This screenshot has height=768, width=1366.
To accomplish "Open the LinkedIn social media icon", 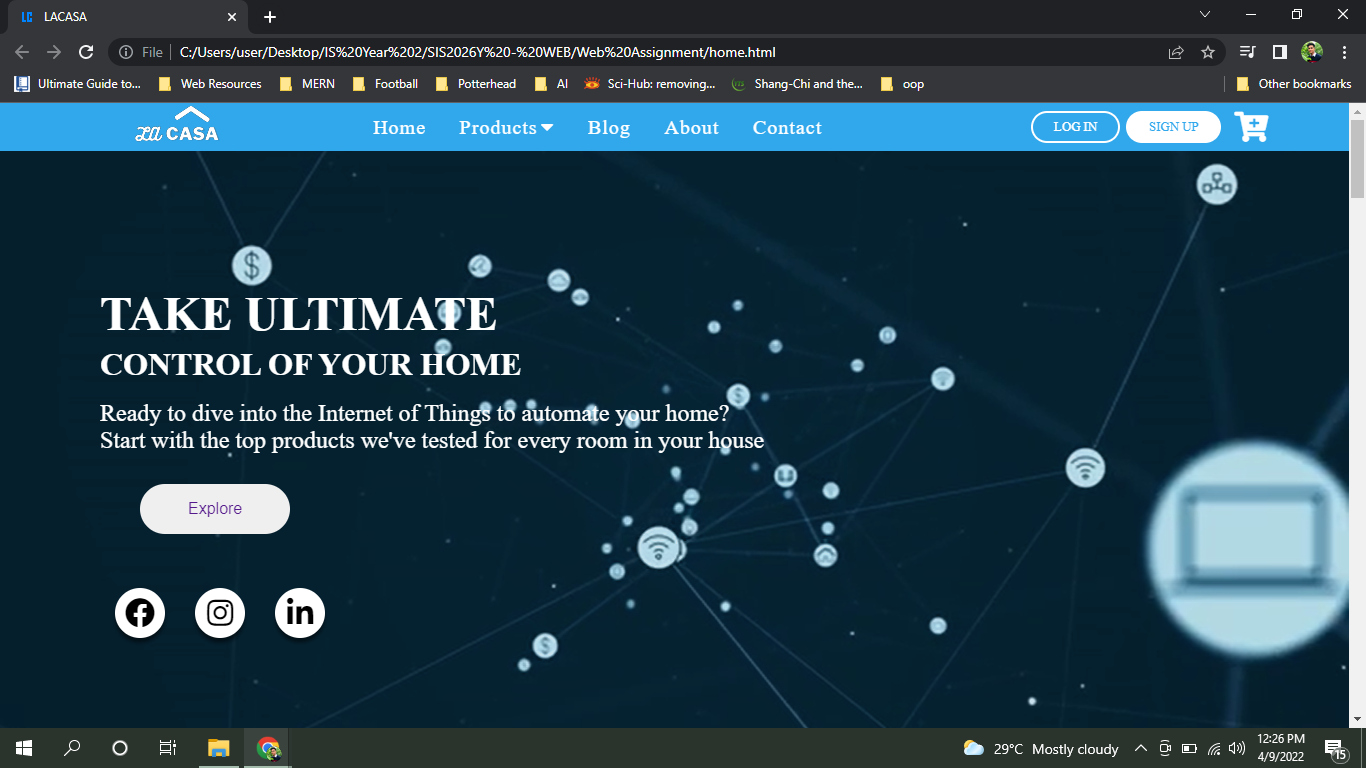I will 300,613.
